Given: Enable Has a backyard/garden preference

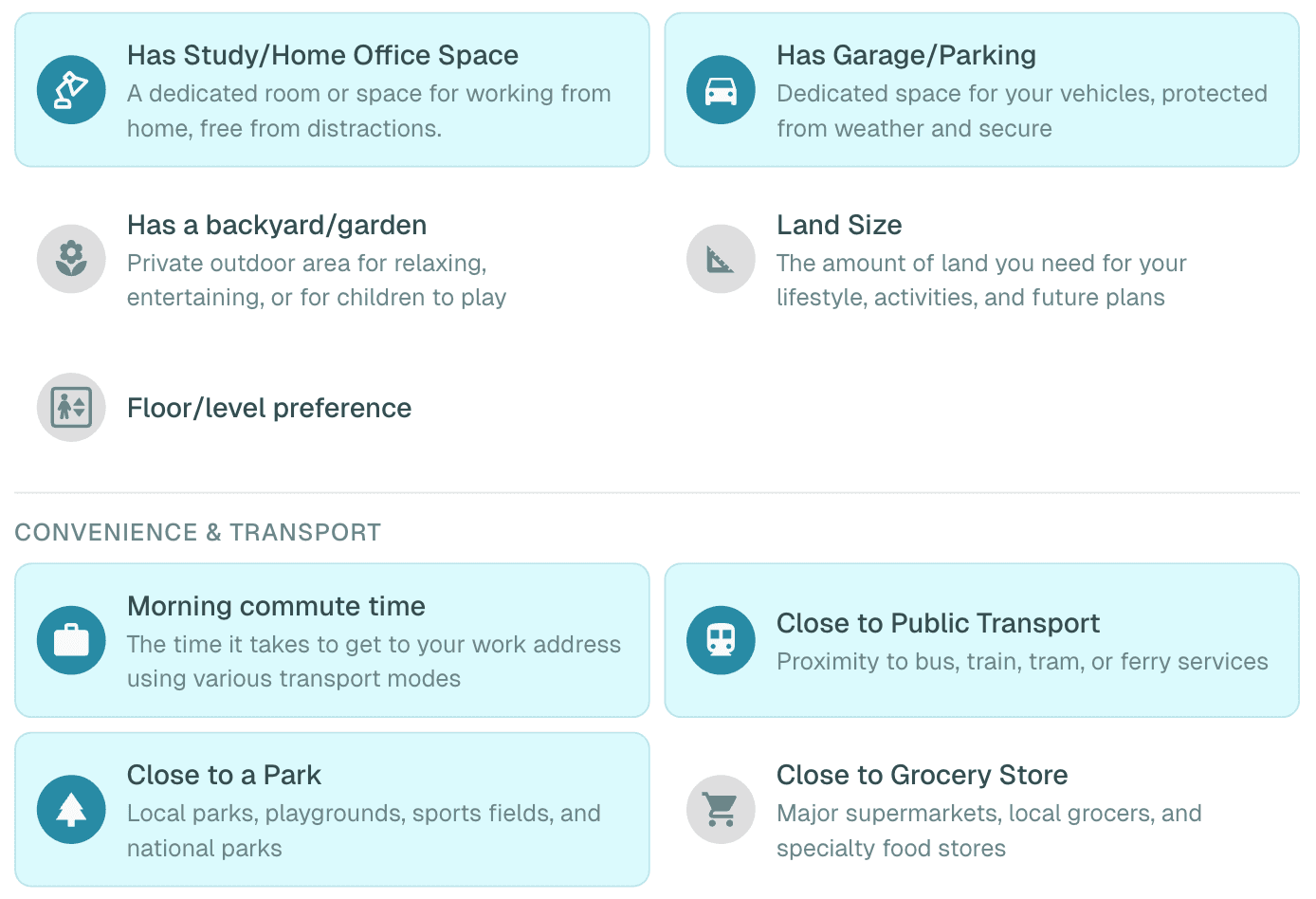Looking at the screenshot, I should click(x=332, y=259).
